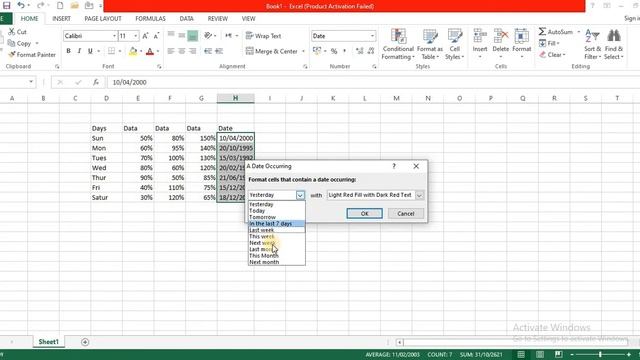Toggle Align Right horizontal alignment
The height and width of the screenshot is (360, 640).
(192, 51)
